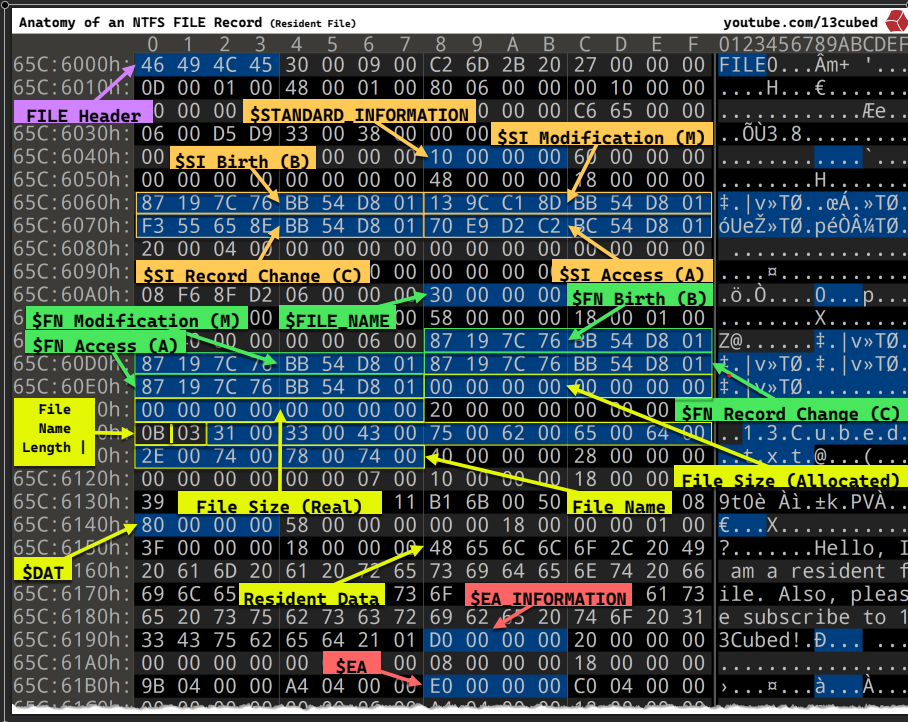Click the yellow File Name Length box
Viewport: 908px width, 722px height.
pos(54,428)
